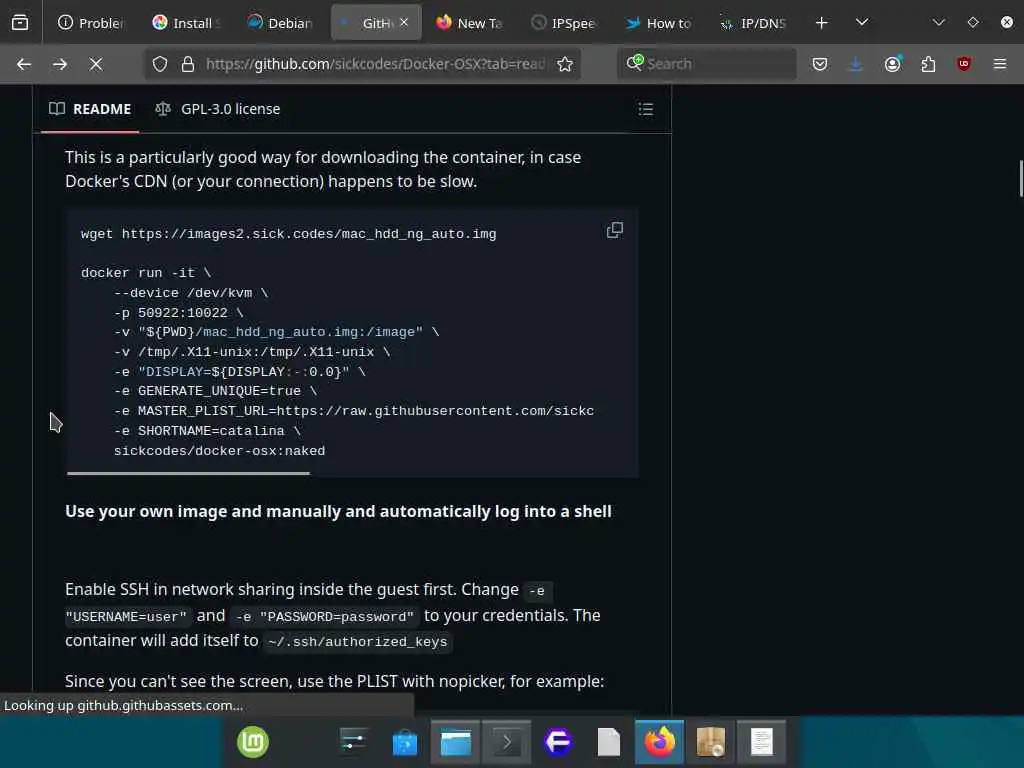Show downloads panel
Image resolution: width=1024 pixels, height=768 pixels.
point(856,64)
